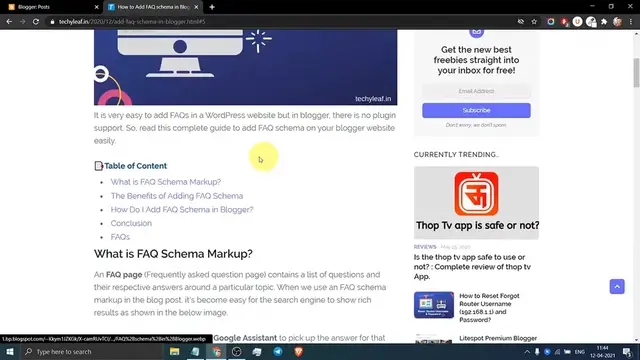Click the page vertical scrollbar thumb
This screenshot has height=360, width=640.
point(636,73)
